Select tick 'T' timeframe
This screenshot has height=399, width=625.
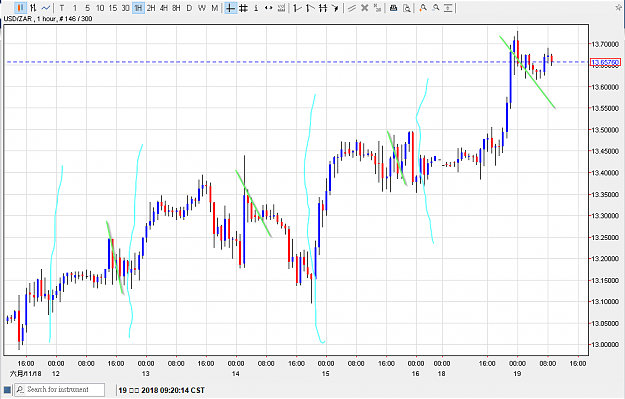[62, 8]
